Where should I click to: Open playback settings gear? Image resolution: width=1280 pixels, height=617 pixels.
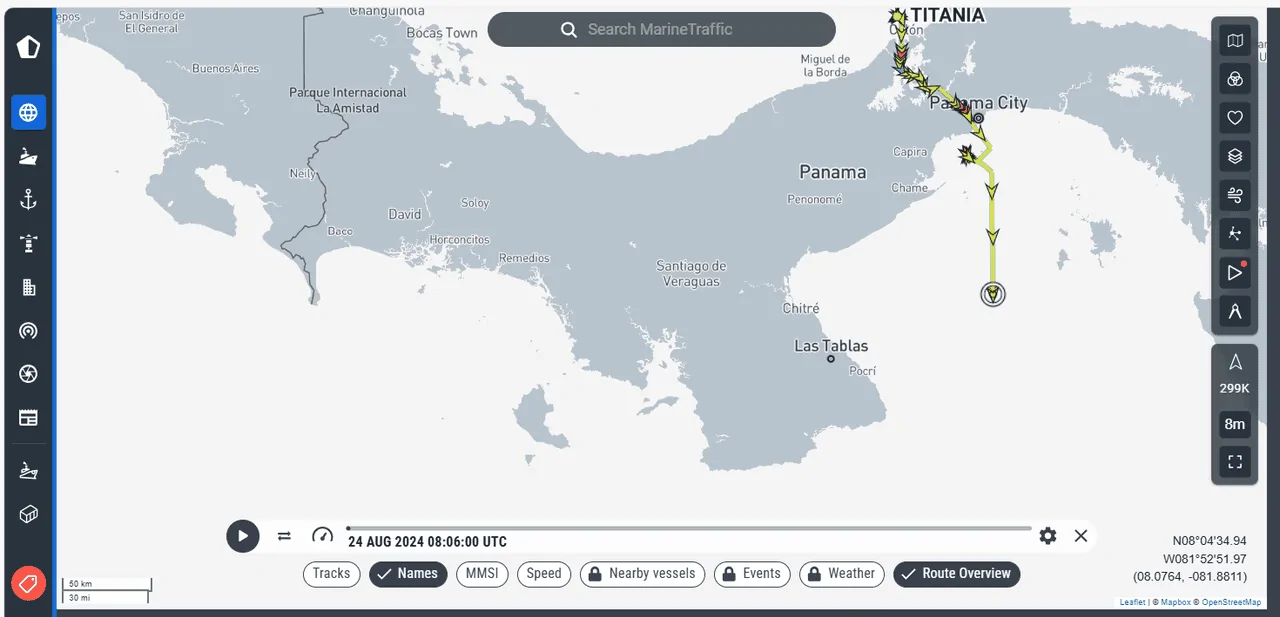point(1048,536)
